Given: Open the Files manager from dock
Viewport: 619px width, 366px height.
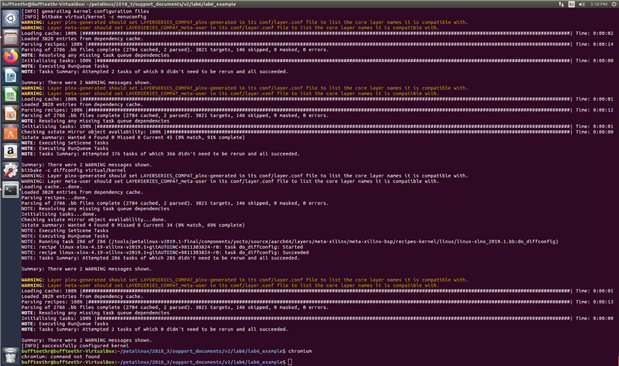Looking at the screenshot, I should pyautogui.click(x=11, y=38).
